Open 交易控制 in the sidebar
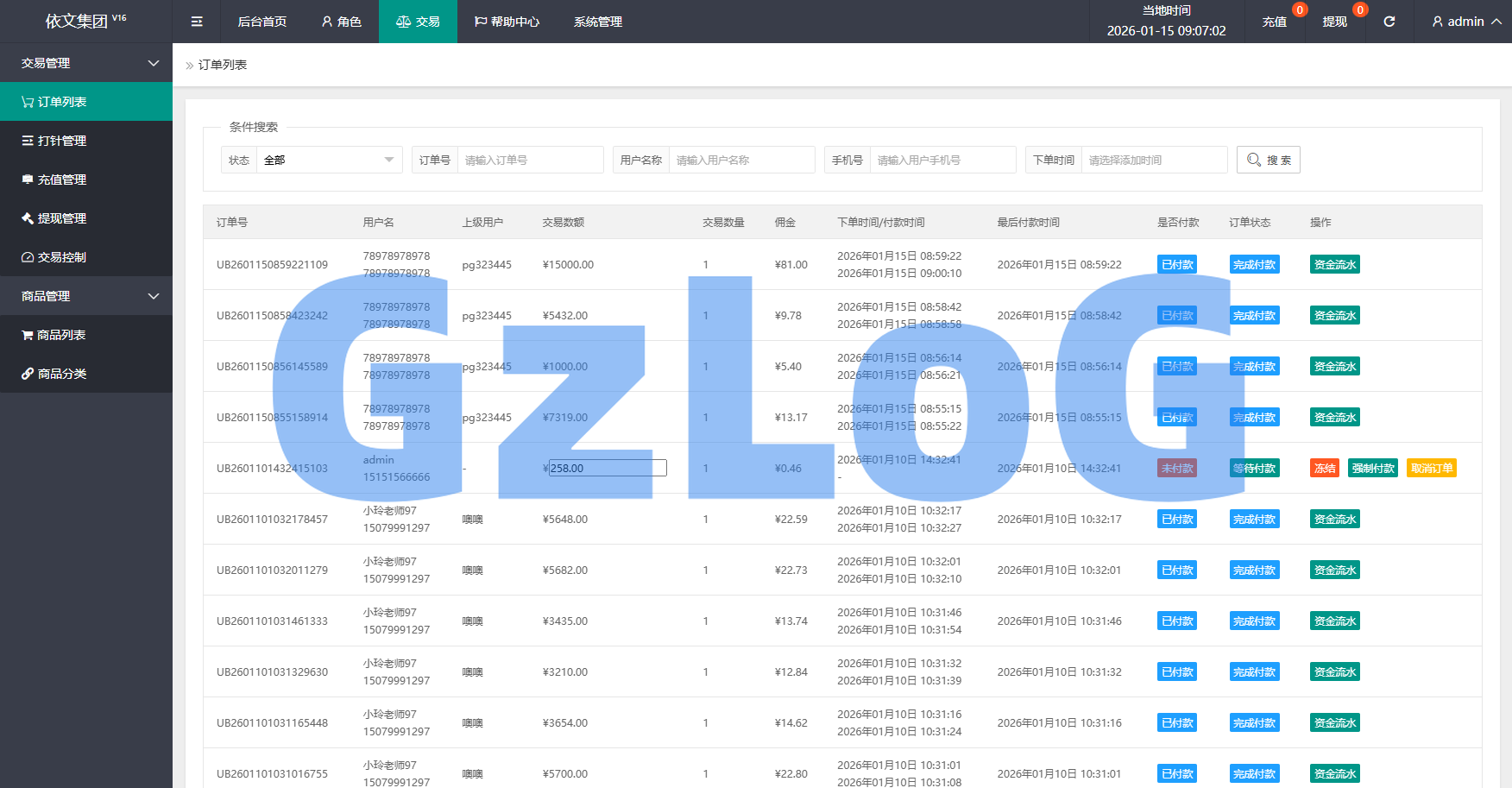Viewport: 1512px width, 788px height. click(86, 257)
